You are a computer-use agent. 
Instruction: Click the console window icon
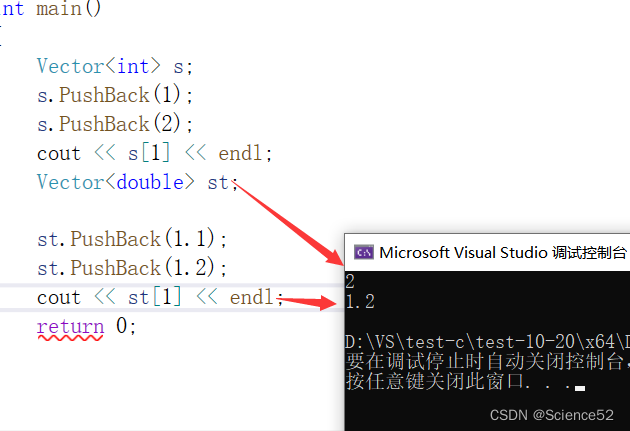364,252
